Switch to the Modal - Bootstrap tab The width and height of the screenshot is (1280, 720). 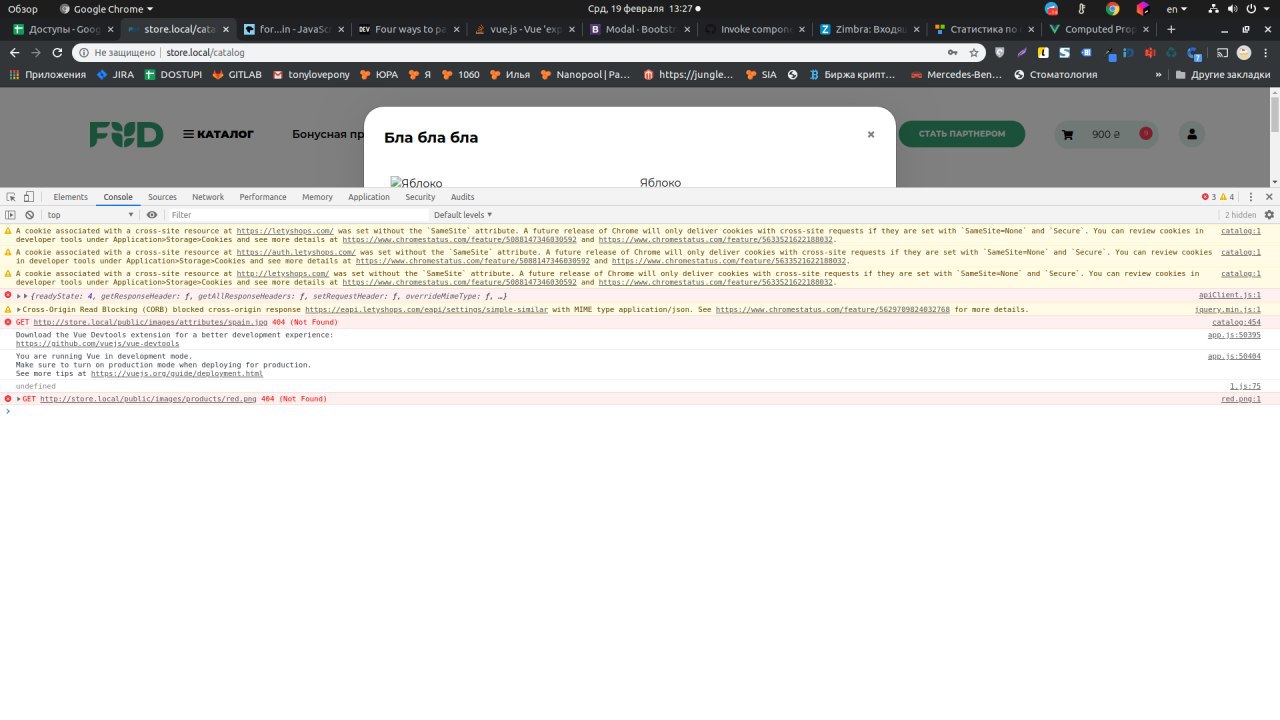coord(639,29)
